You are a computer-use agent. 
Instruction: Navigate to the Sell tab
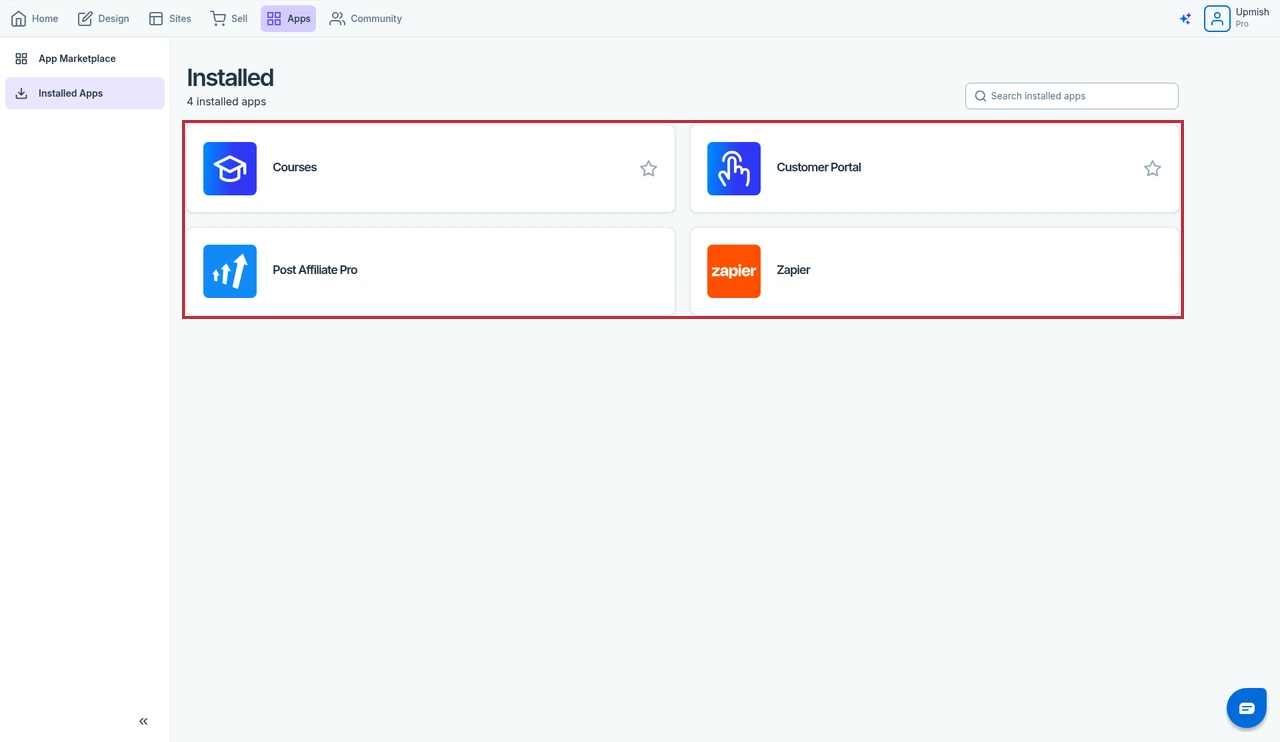[229, 19]
